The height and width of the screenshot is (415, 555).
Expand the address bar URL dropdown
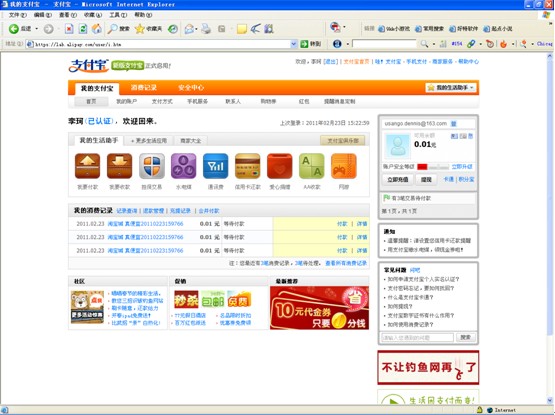[293, 44]
